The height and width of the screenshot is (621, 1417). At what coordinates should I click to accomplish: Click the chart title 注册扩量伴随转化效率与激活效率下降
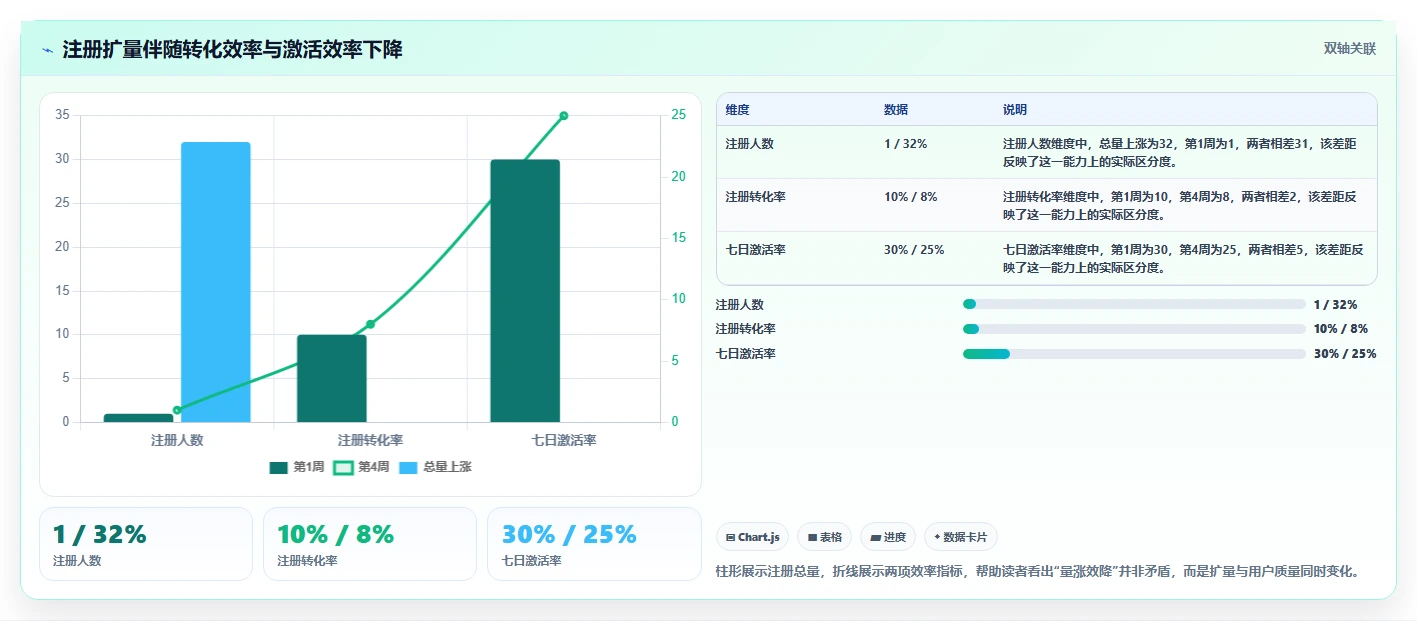point(232,50)
